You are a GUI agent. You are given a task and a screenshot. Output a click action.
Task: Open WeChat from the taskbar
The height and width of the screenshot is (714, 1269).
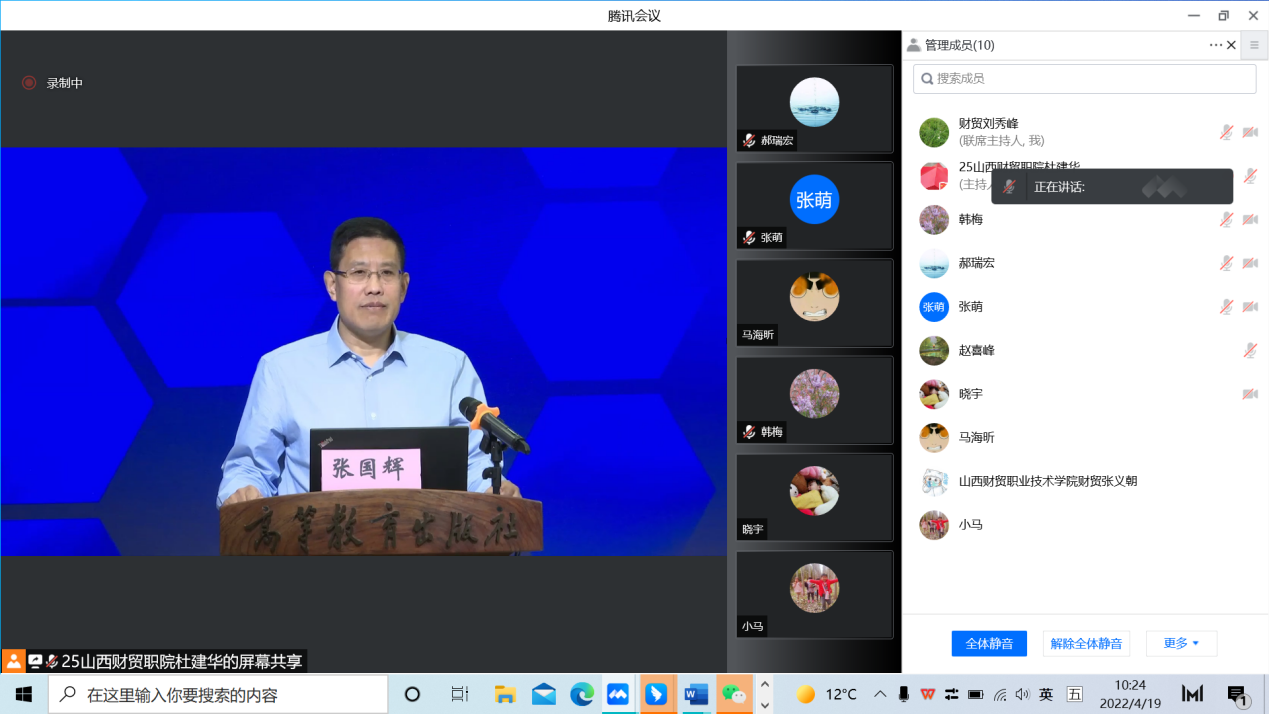tap(734, 694)
